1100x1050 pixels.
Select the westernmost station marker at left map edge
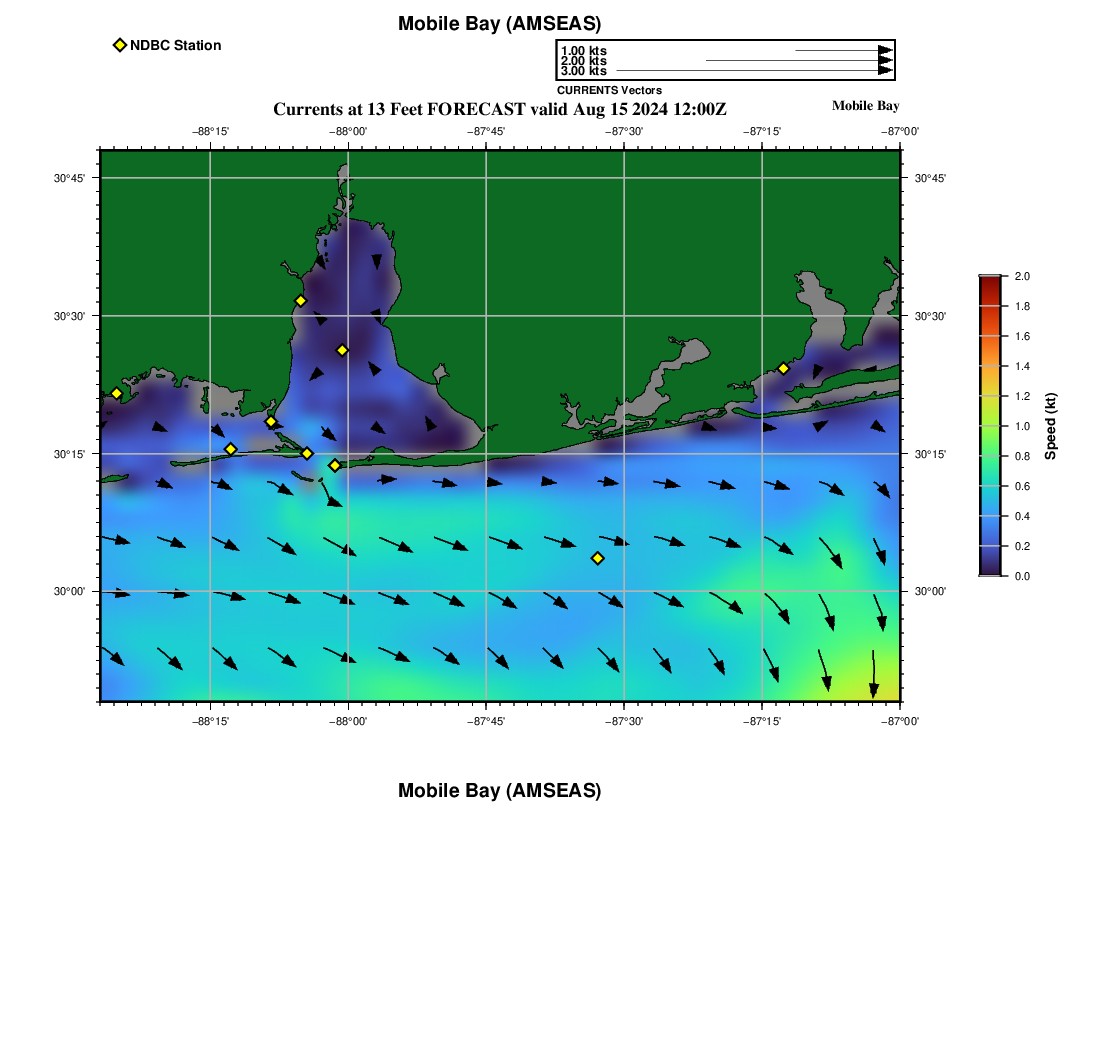click(x=116, y=393)
